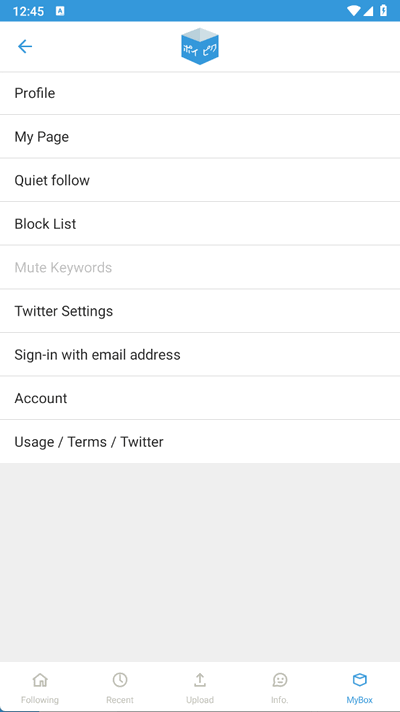
Task: Open Twitter Settings
Action: coord(200,311)
